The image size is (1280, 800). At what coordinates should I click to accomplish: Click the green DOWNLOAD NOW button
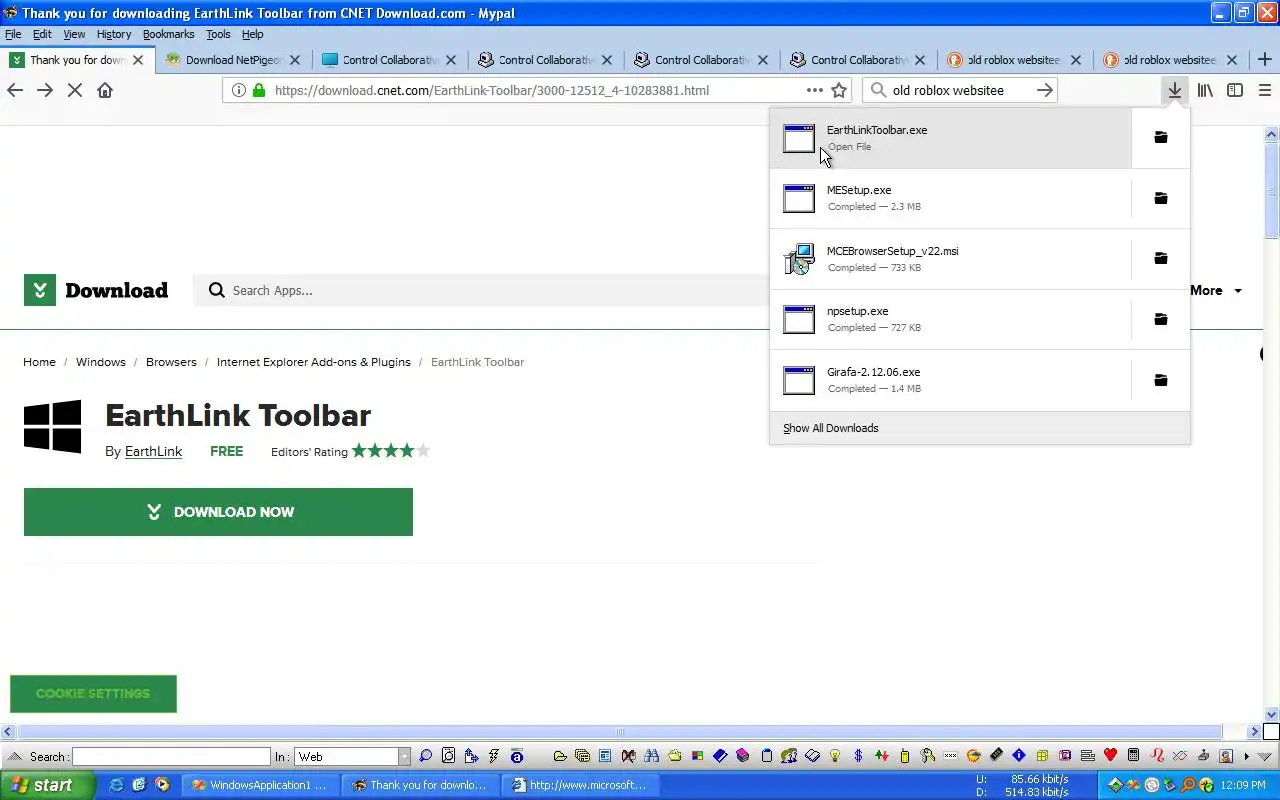coord(218,512)
